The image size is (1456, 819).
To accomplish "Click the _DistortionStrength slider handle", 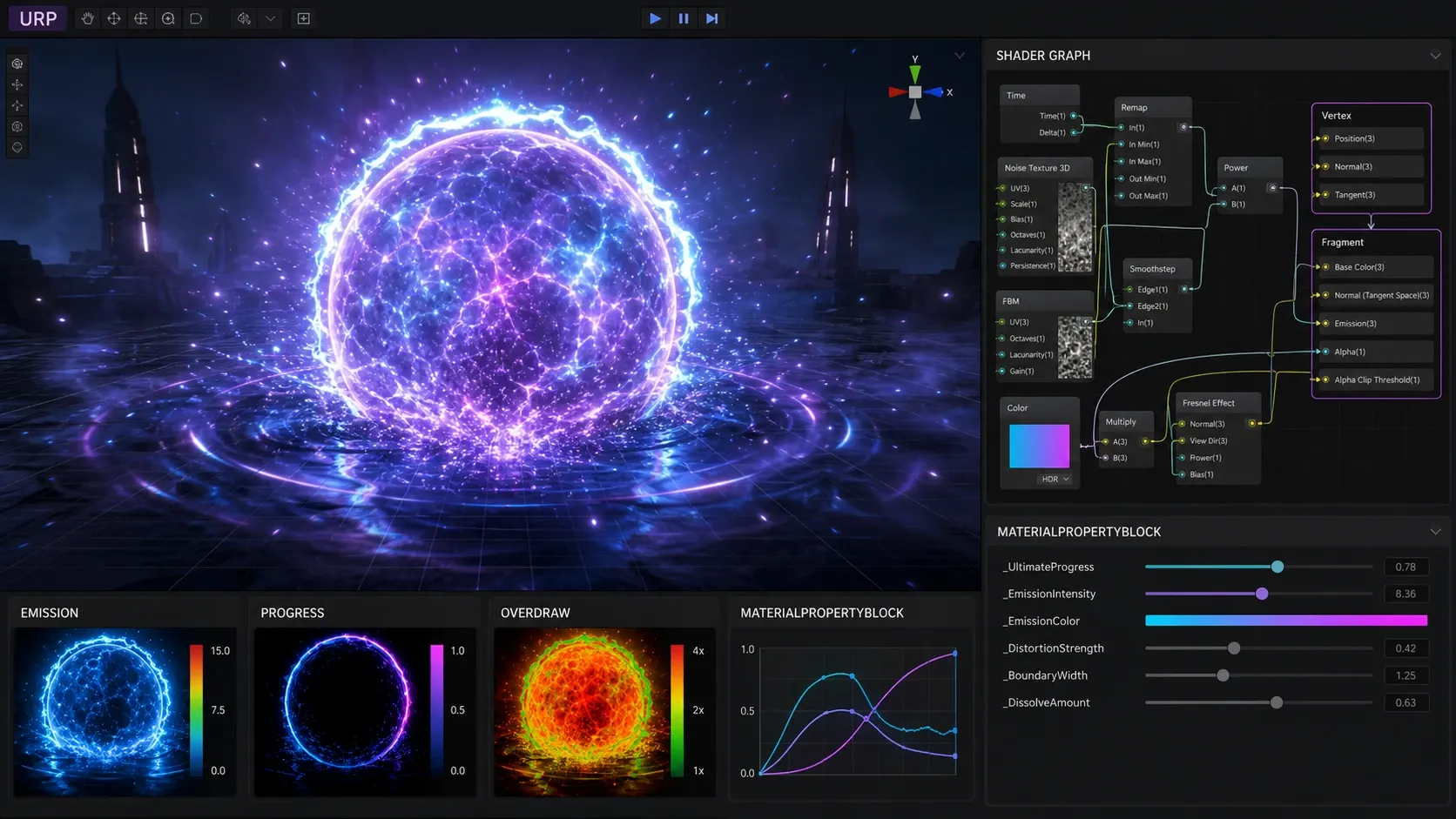I will 1234,648.
